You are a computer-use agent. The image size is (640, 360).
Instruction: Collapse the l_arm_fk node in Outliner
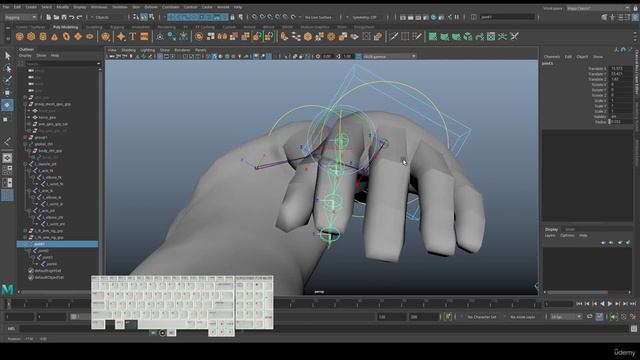[29, 171]
